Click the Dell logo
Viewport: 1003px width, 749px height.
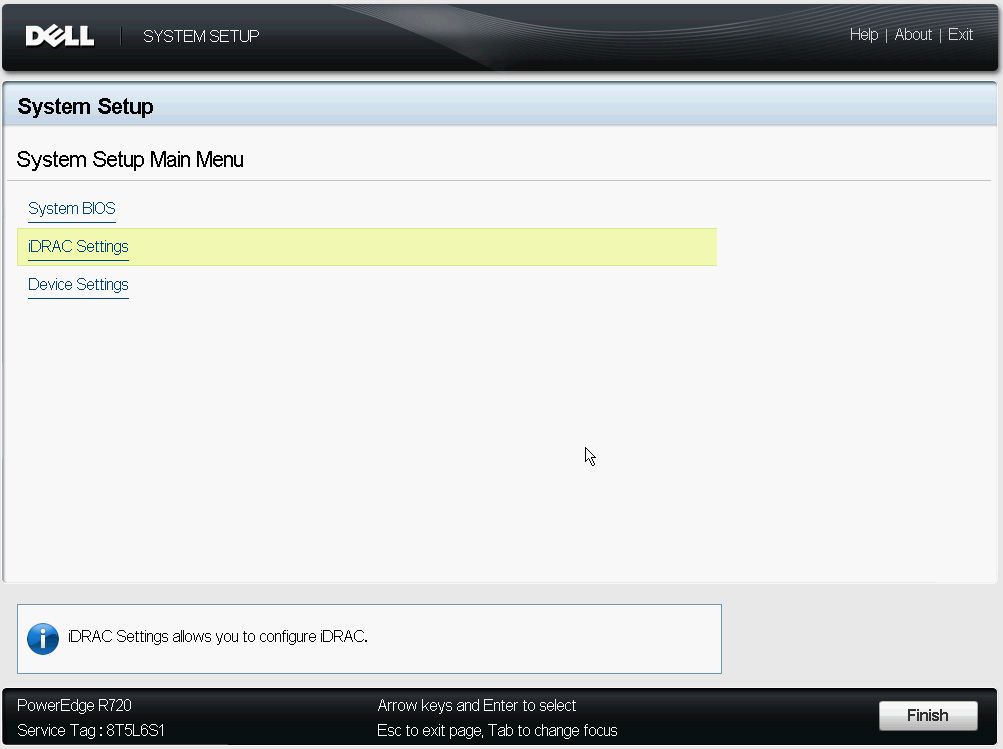(59, 36)
